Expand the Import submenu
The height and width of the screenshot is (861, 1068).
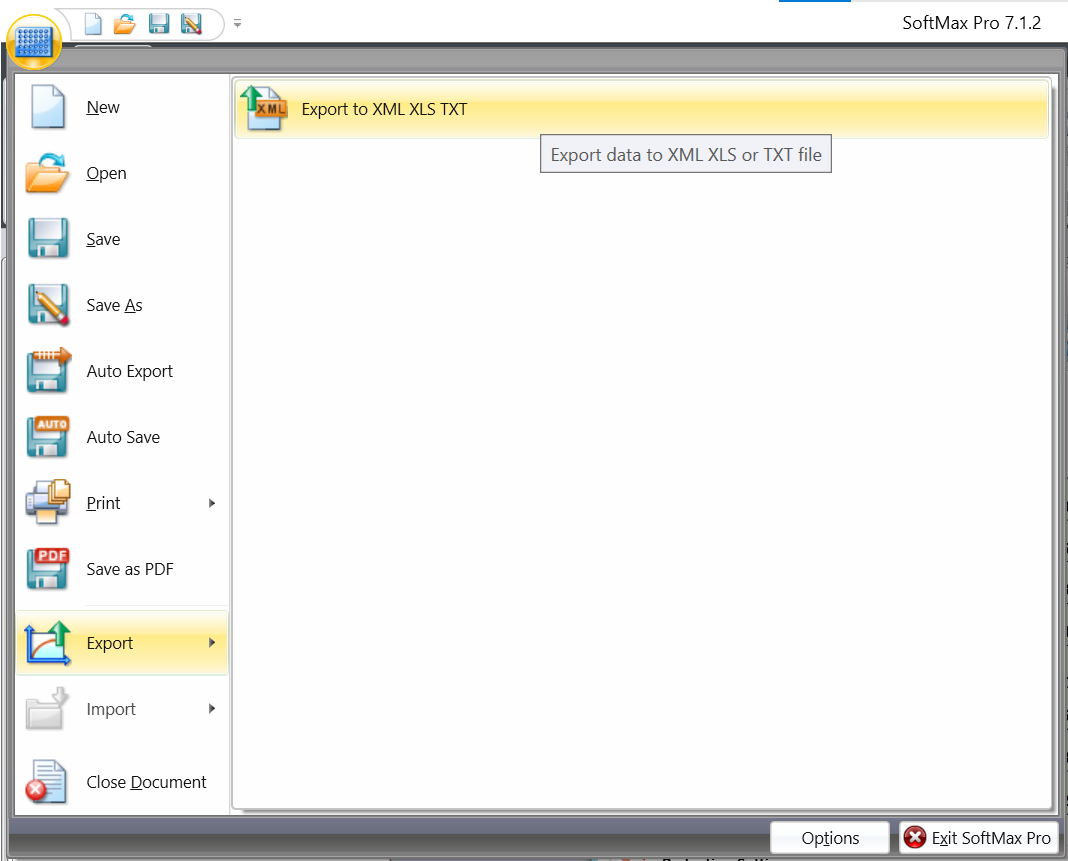coord(123,709)
